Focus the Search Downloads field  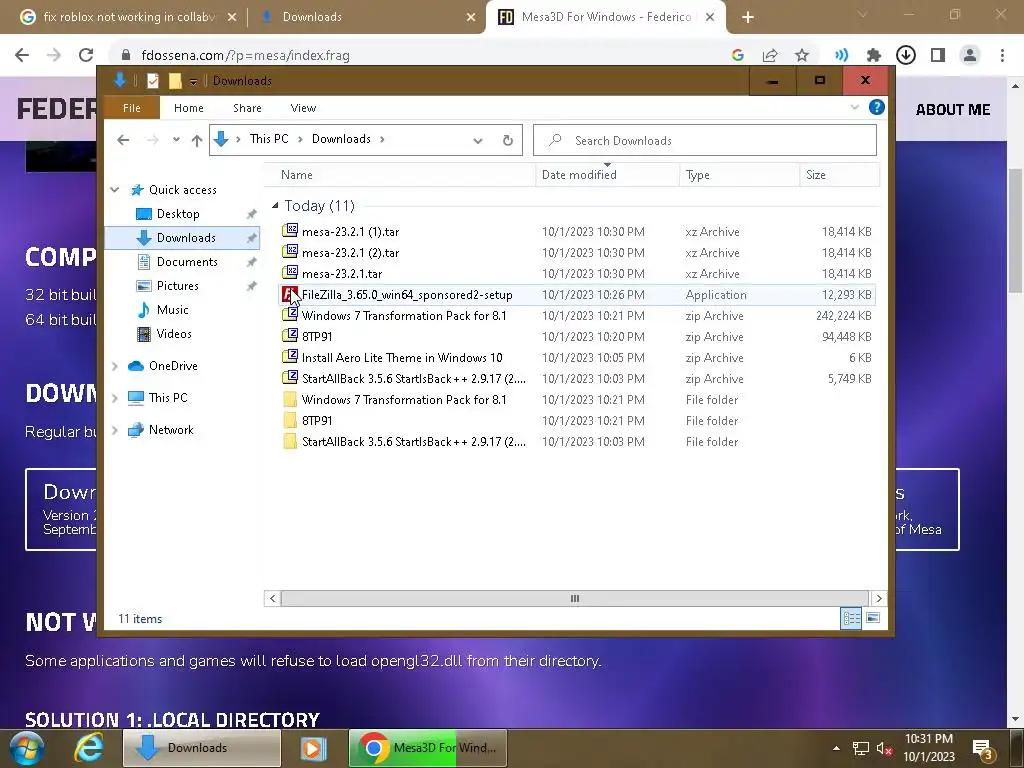tap(705, 140)
